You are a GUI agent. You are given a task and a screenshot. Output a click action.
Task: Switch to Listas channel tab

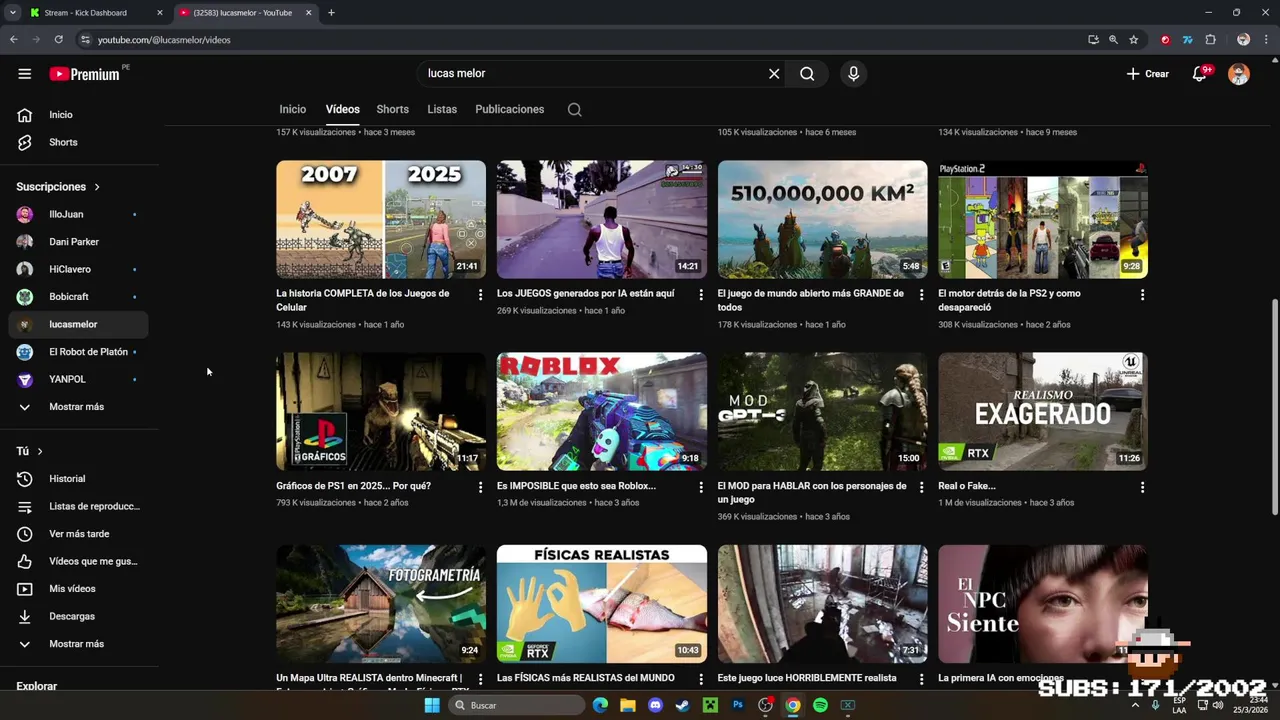click(442, 110)
